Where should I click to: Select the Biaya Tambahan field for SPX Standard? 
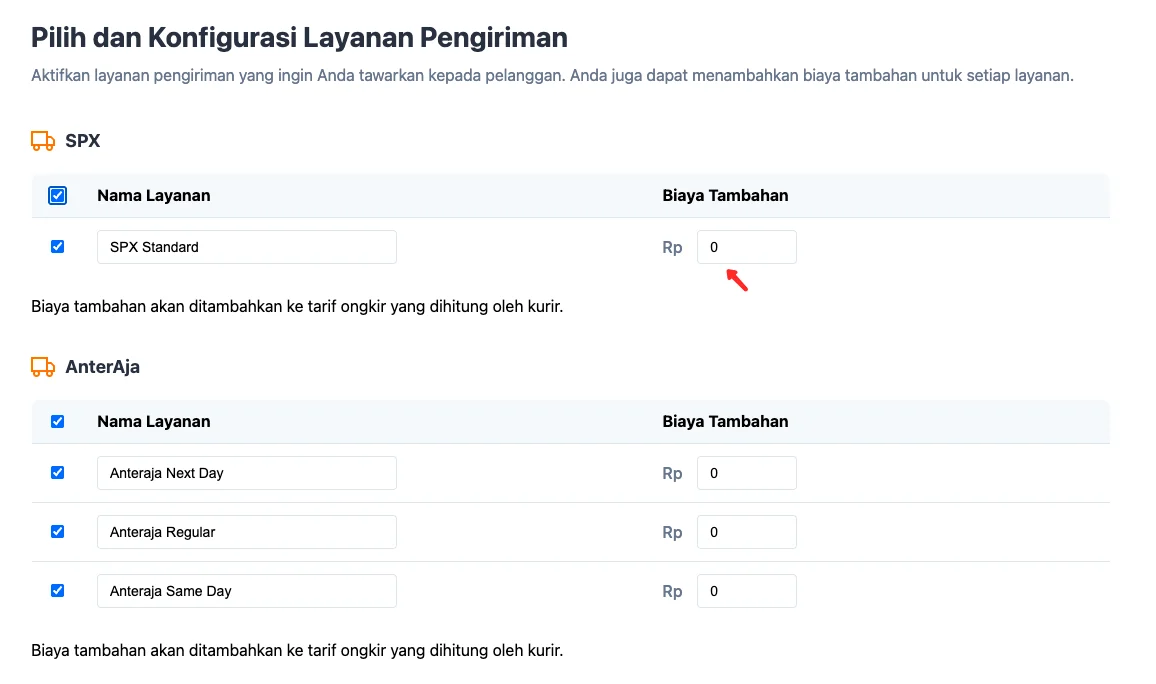point(746,246)
